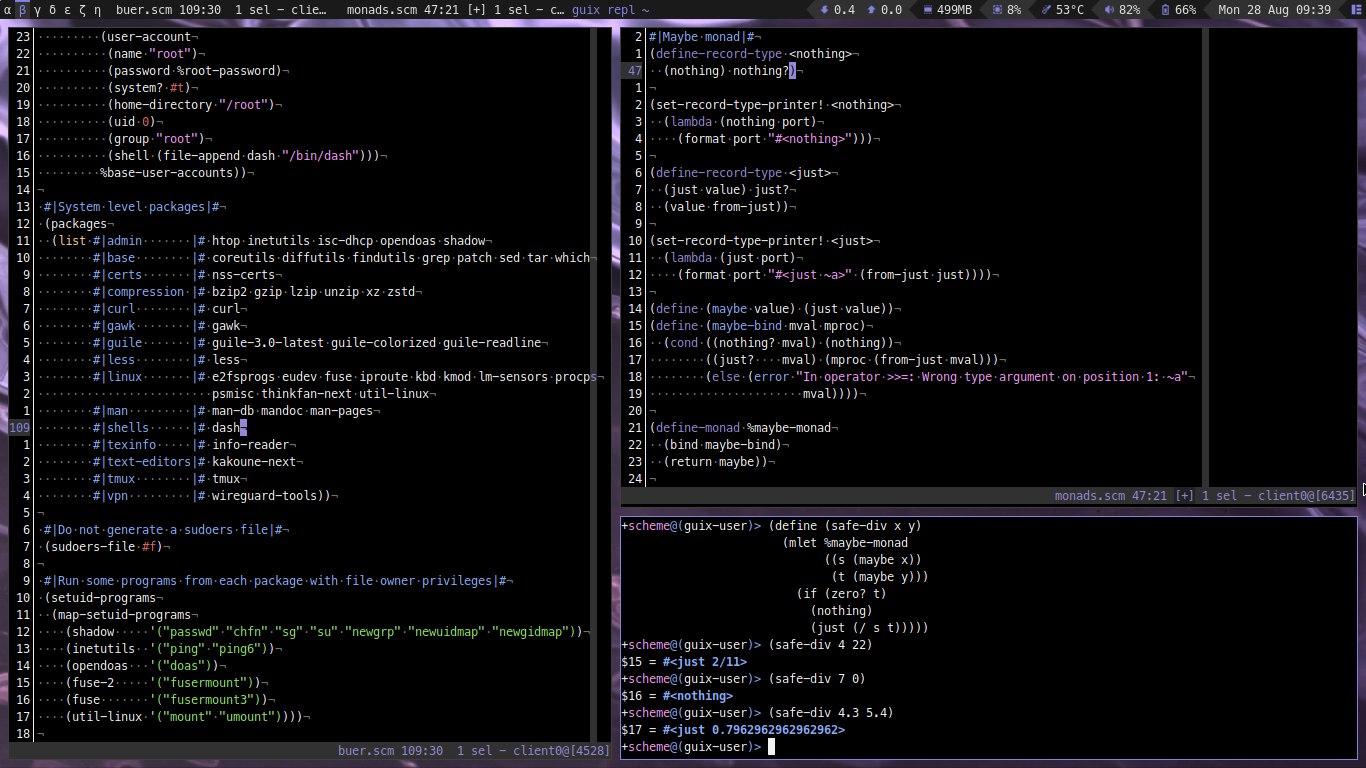Click the 53°C temperature reading

pos(1069,9)
